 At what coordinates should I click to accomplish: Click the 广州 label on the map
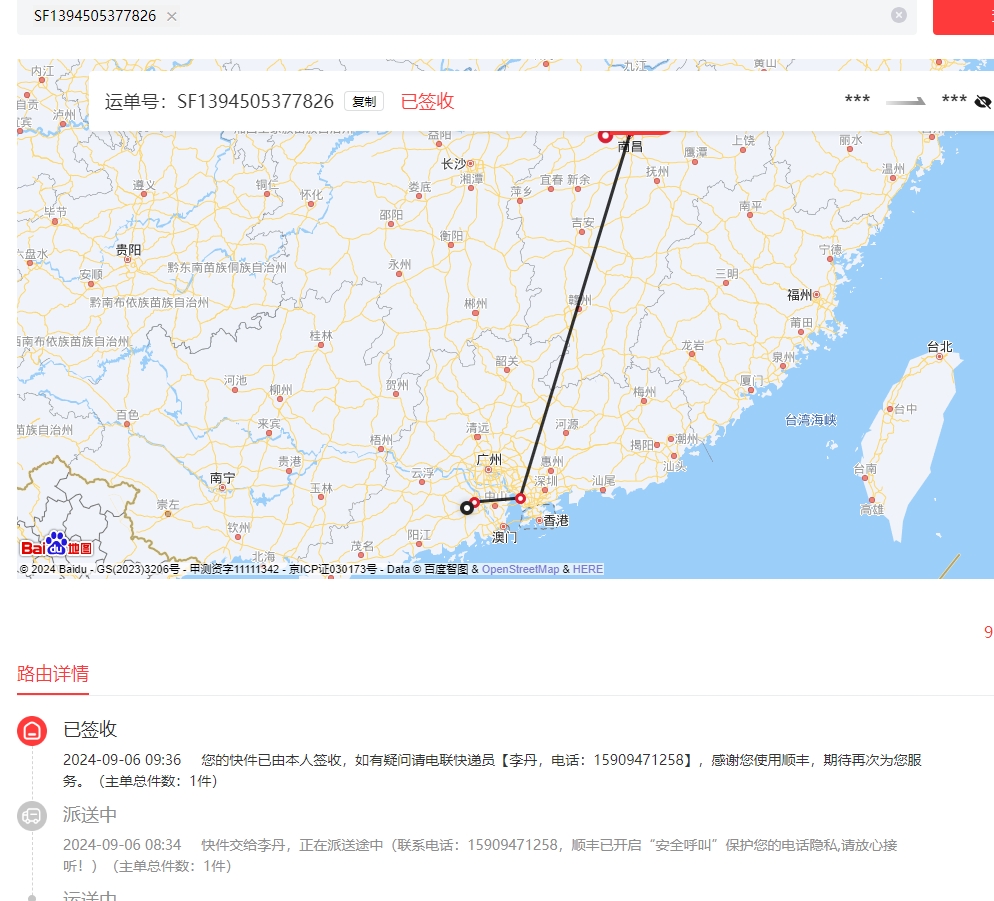pyautogui.click(x=489, y=459)
